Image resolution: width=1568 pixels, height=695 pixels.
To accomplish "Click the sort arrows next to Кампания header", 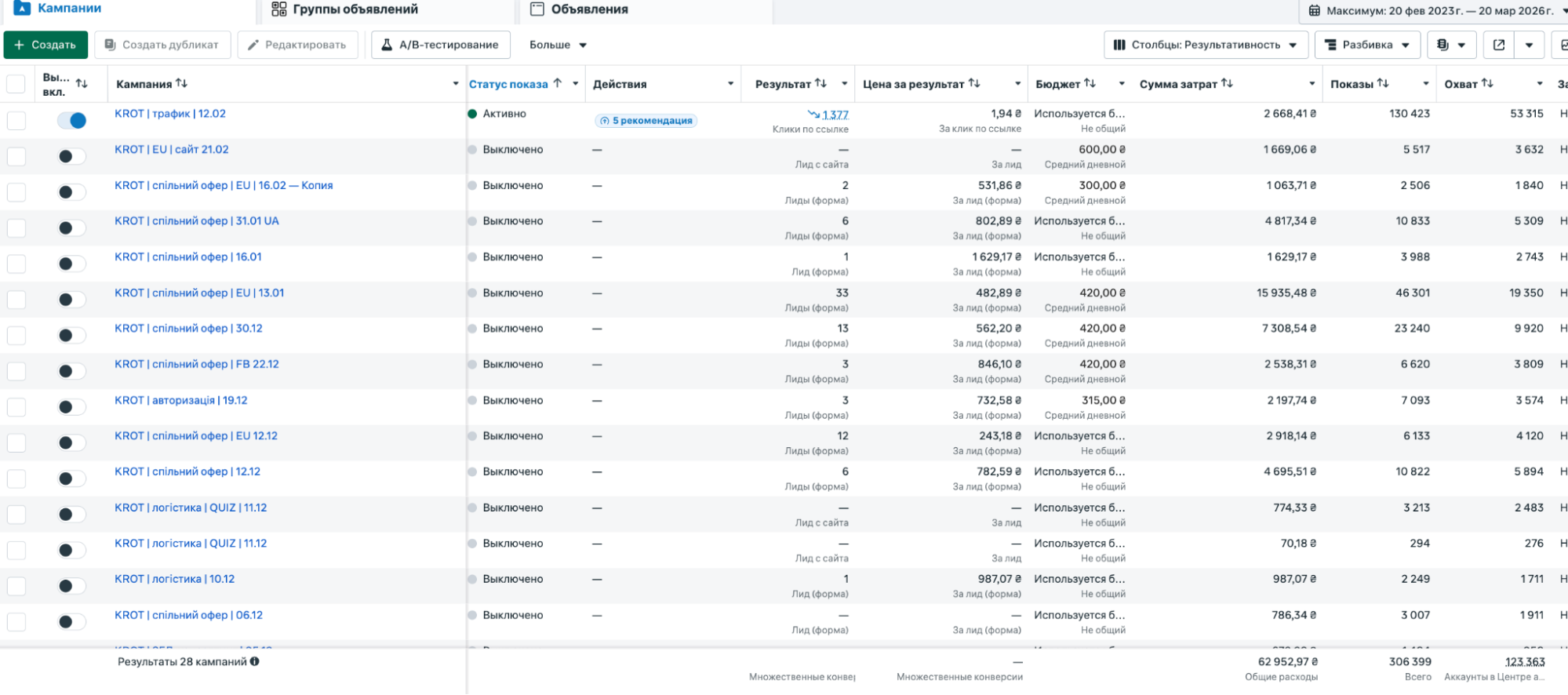I will click(x=182, y=83).
